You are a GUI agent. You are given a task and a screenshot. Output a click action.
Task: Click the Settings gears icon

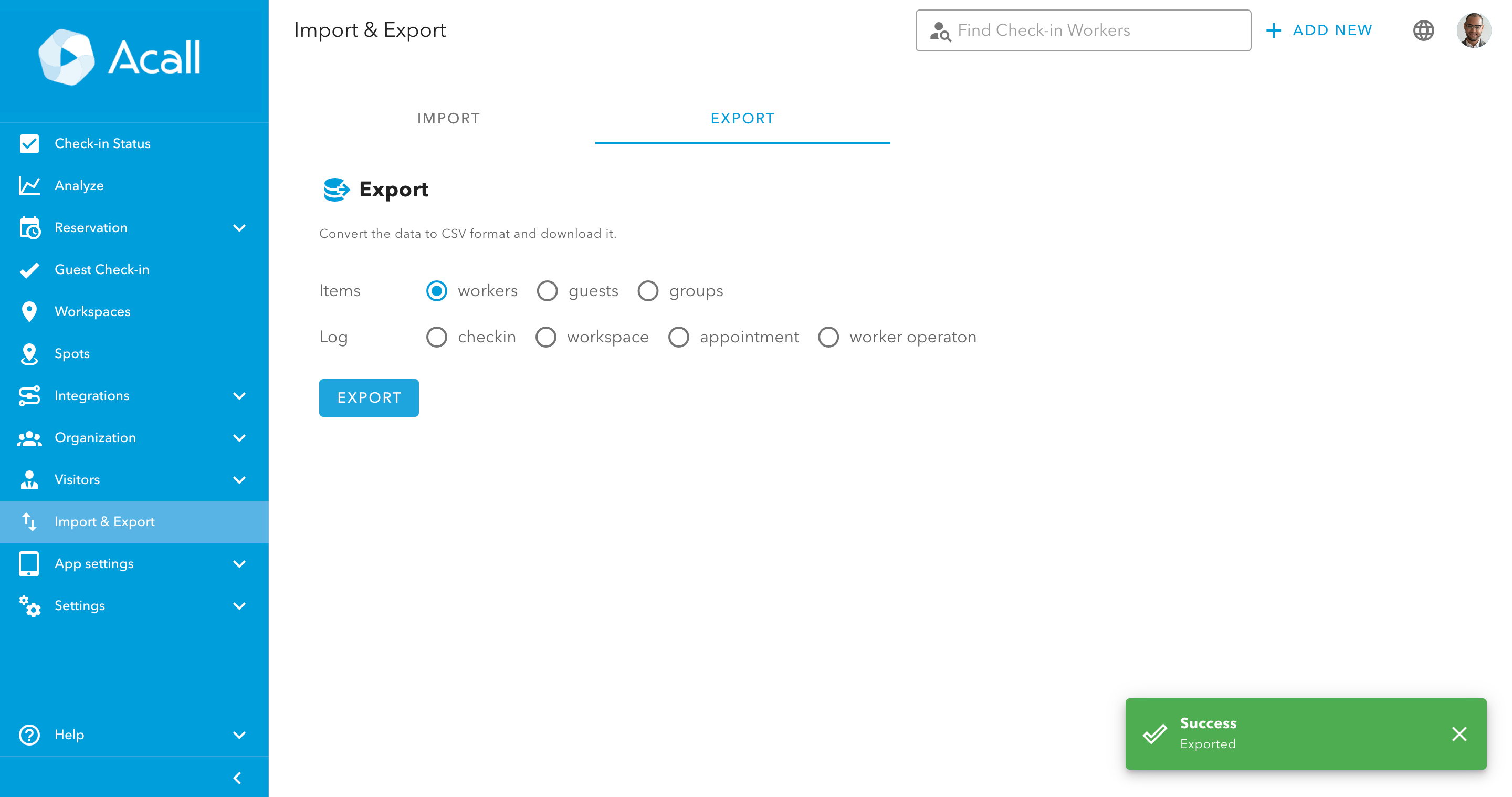click(x=29, y=606)
